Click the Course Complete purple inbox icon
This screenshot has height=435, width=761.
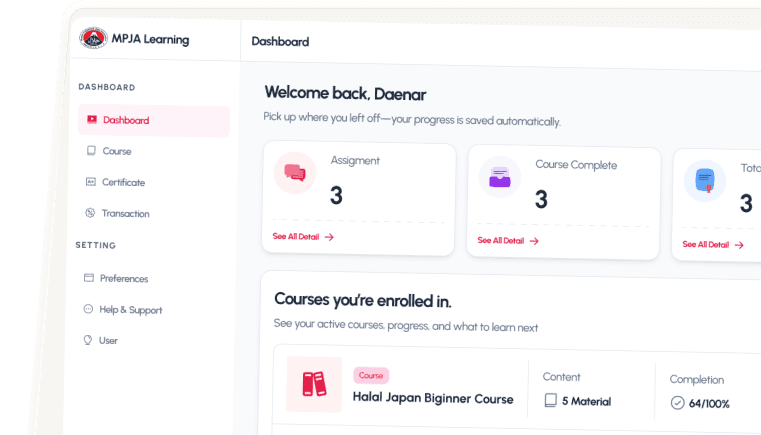500,177
